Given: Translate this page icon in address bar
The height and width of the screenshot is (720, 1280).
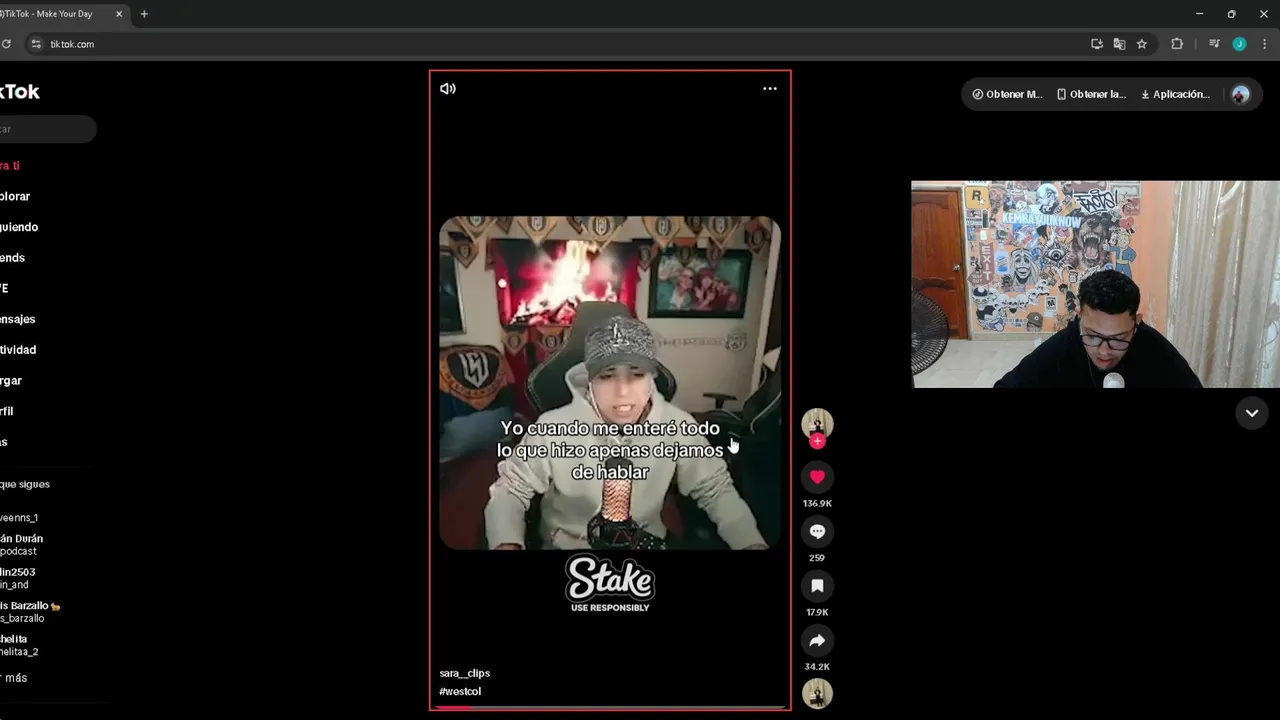Looking at the screenshot, I should click(x=1119, y=44).
